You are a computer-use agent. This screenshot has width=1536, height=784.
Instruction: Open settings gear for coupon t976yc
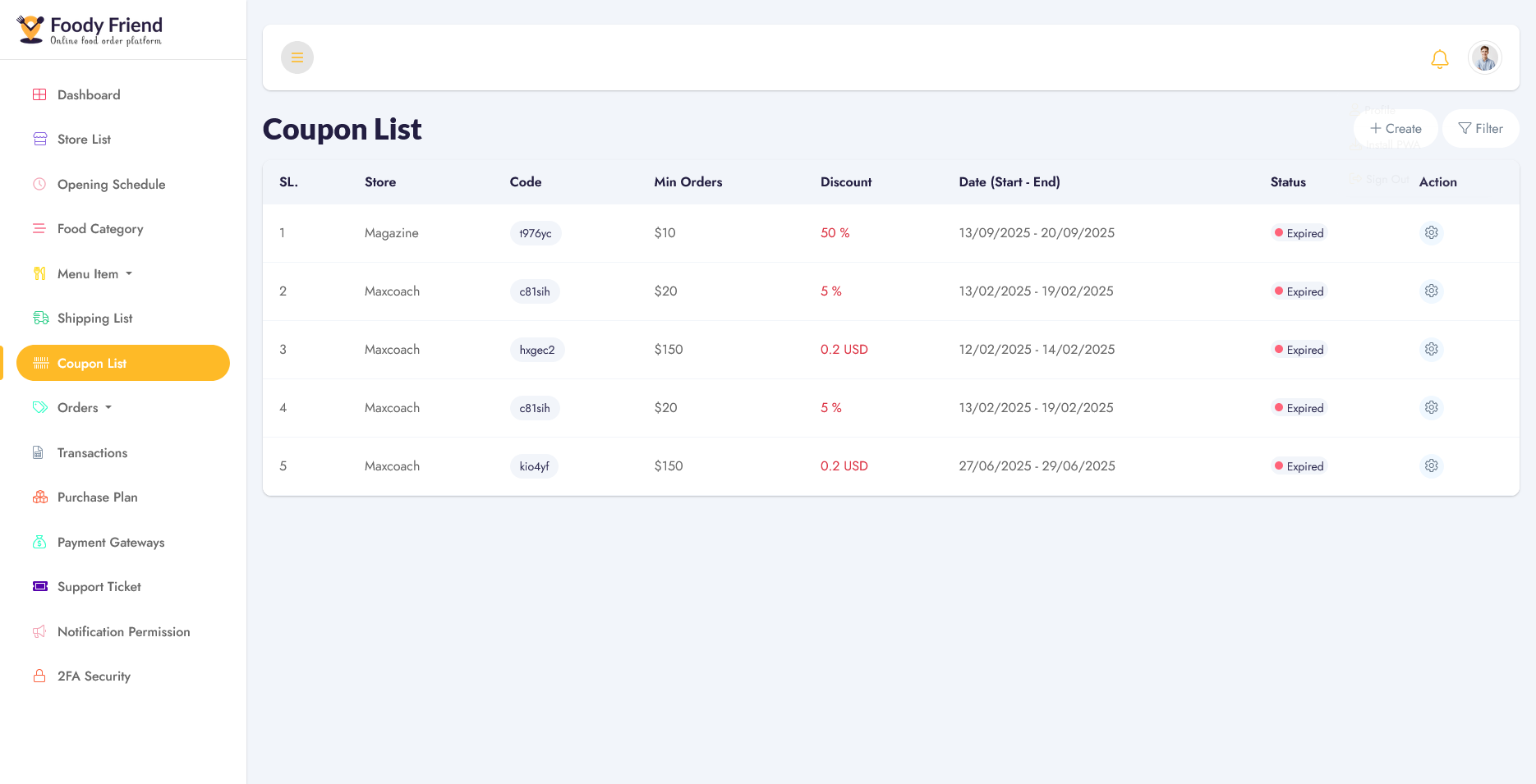coord(1432,233)
